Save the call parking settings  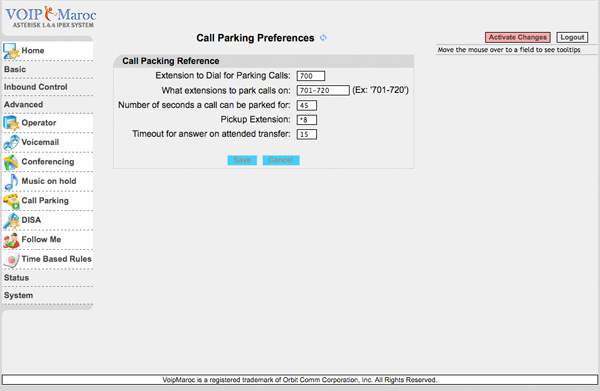tap(242, 160)
